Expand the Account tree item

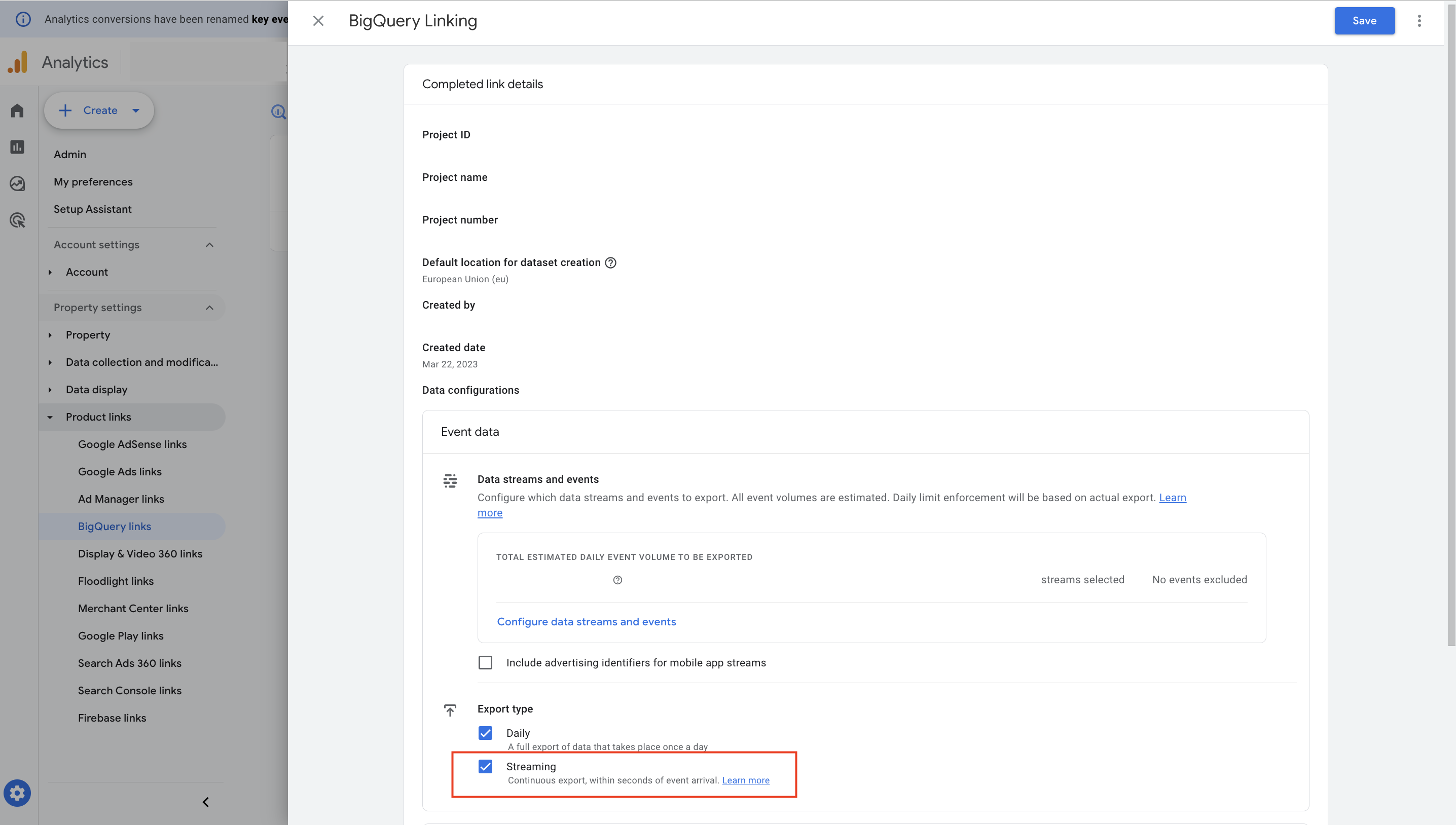tap(50, 272)
